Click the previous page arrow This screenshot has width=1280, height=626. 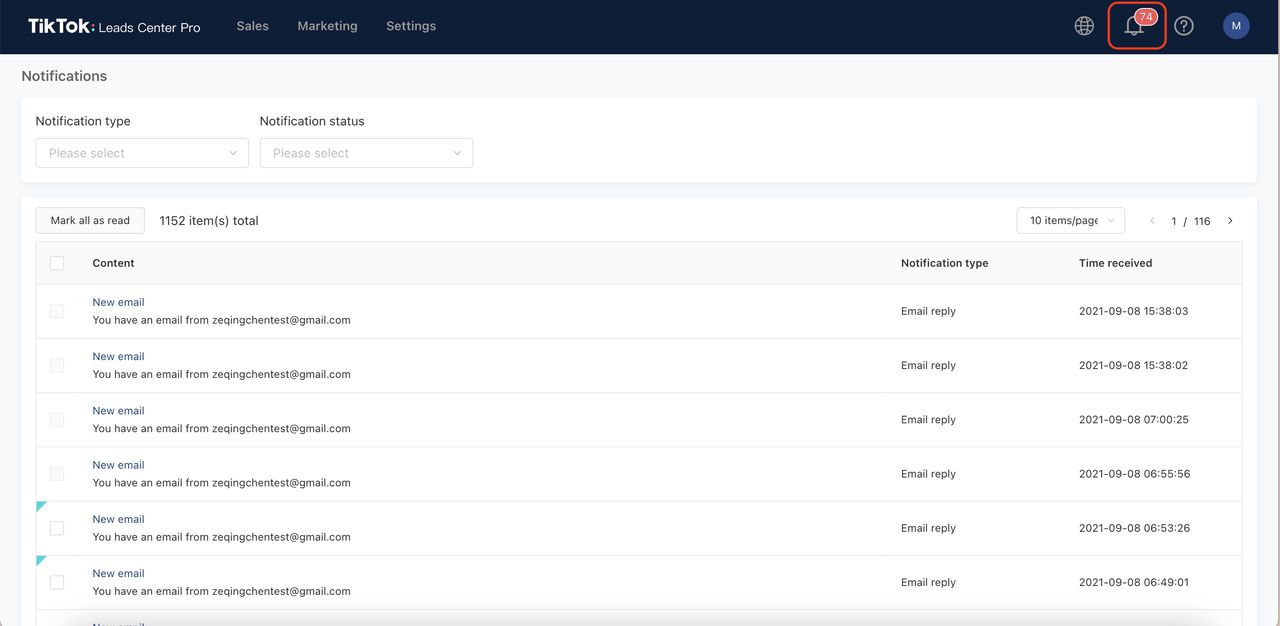tap(1149, 220)
